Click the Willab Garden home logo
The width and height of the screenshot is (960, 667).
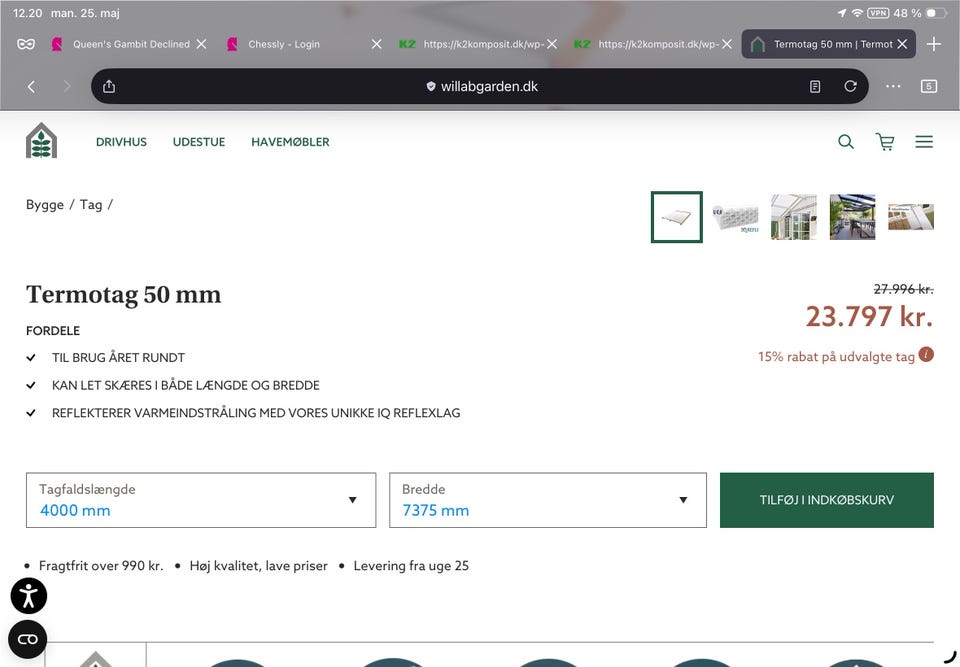(x=41, y=141)
